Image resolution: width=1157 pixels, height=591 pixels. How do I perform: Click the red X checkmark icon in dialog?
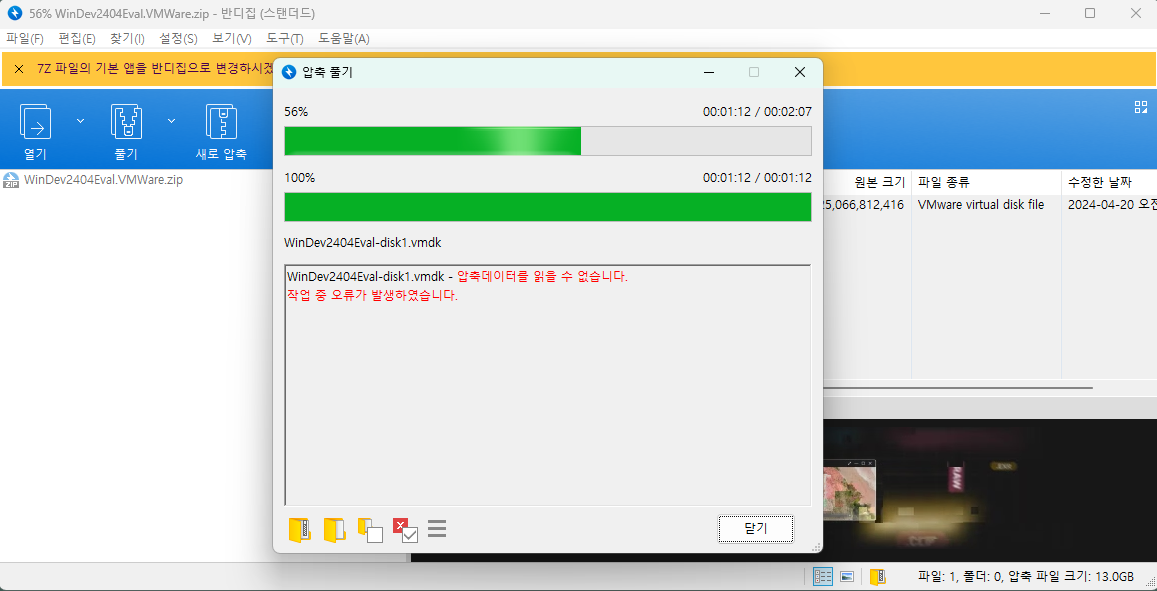[x=405, y=530]
